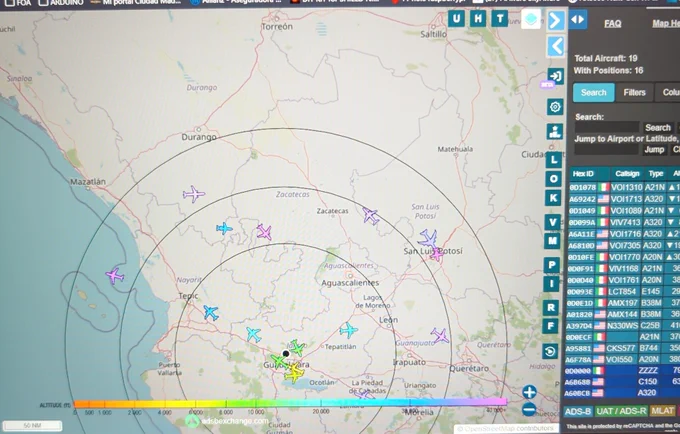Click the ADS-B legend button
Image resolution: width=680 pixels, height=434 pixels.
click(x=578, y=411)
